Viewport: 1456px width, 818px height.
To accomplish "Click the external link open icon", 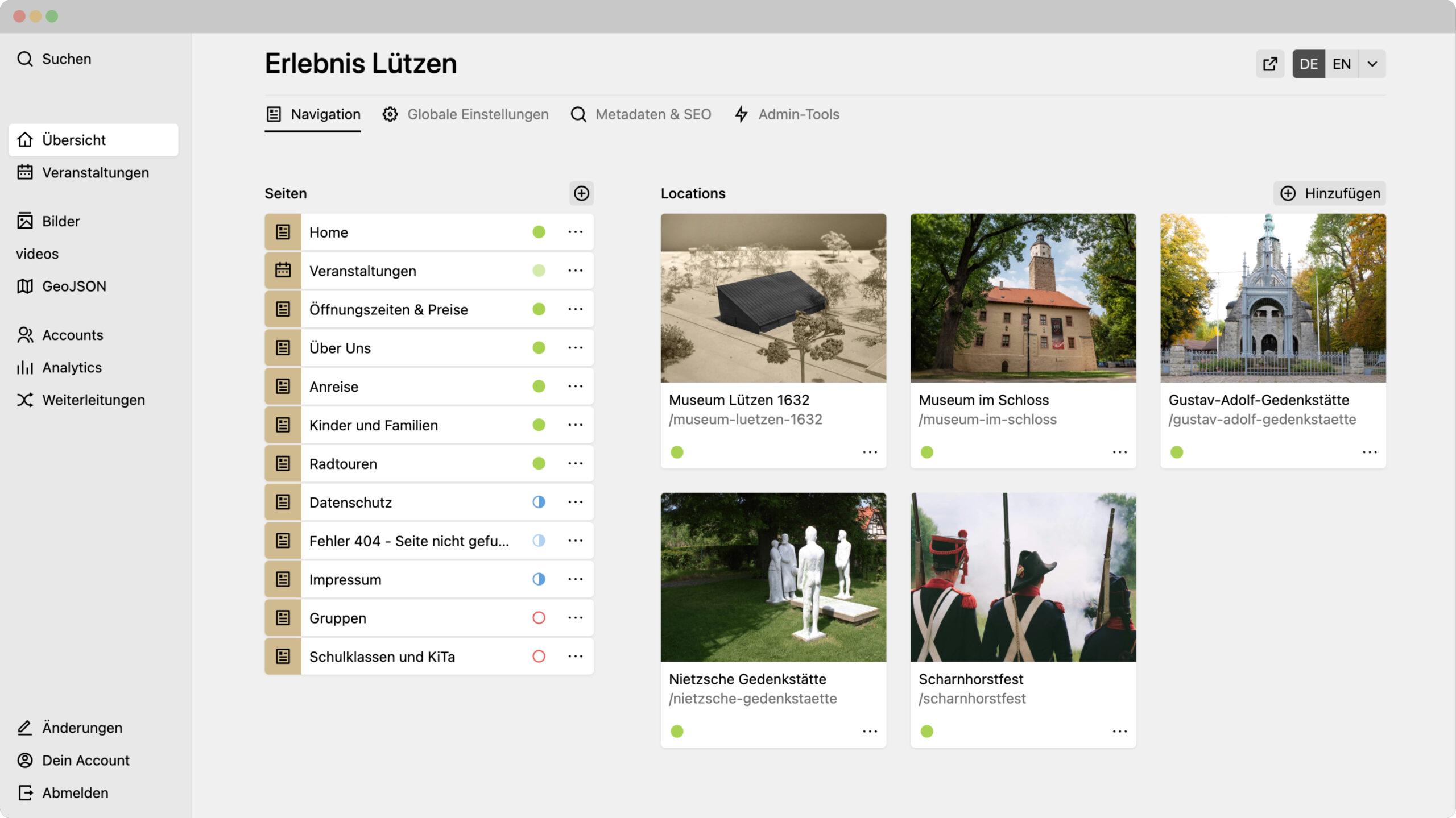I will [1269, 64].
